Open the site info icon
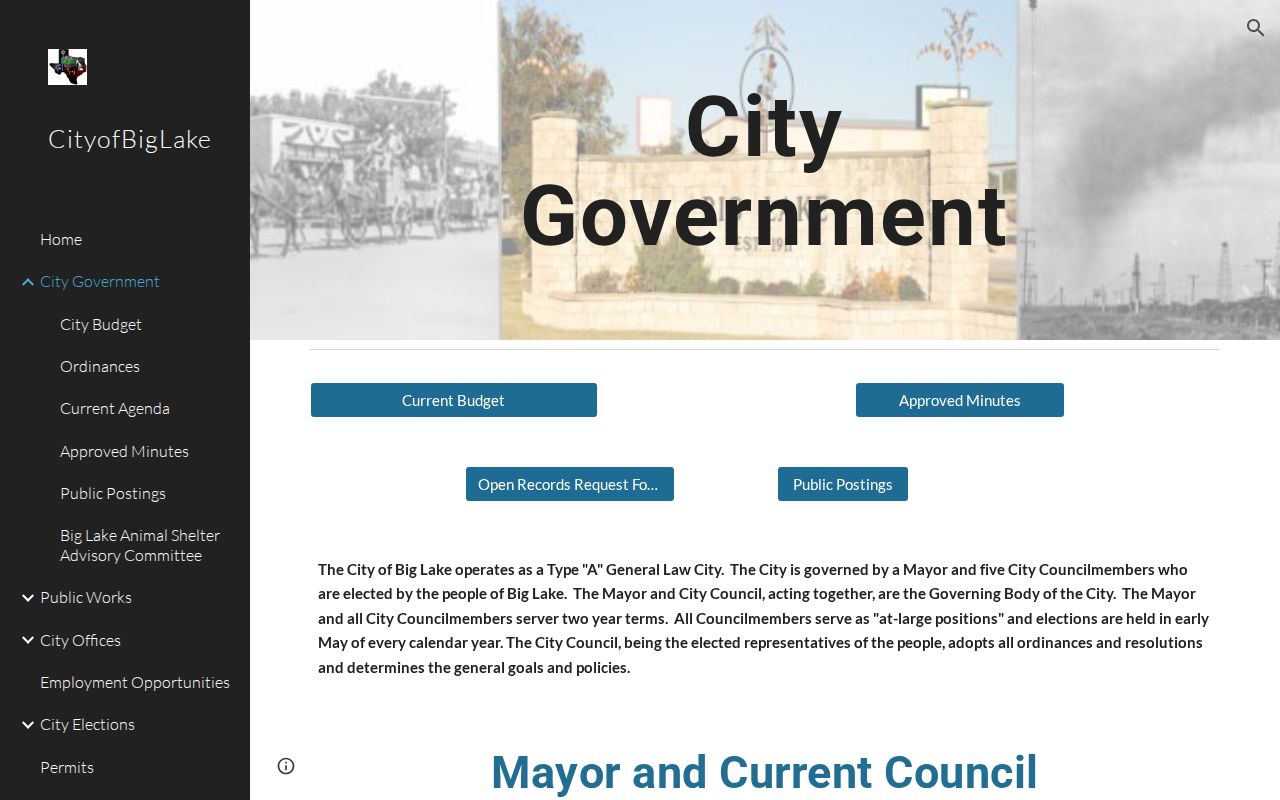Screen dimensions: 1280x800 pos(286,766)
